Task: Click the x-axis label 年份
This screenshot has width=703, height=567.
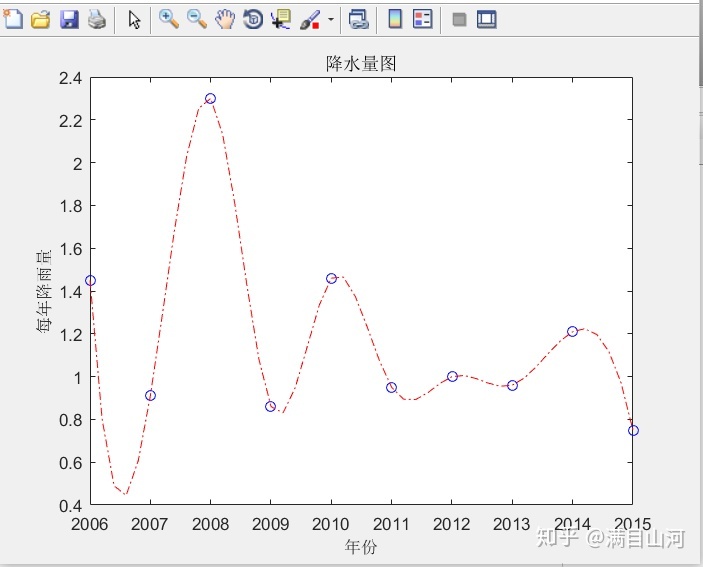Action: pos(361,546)
